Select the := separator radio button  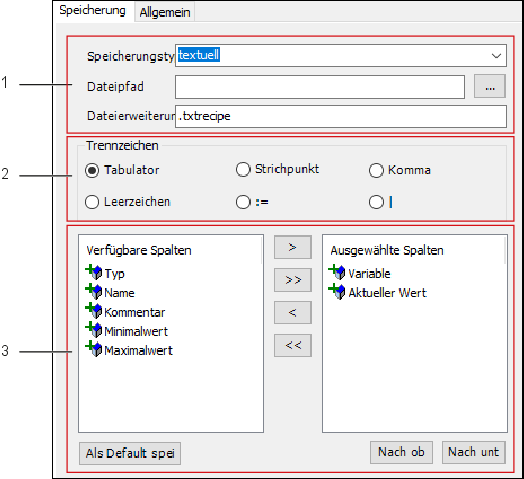[243, 202]
